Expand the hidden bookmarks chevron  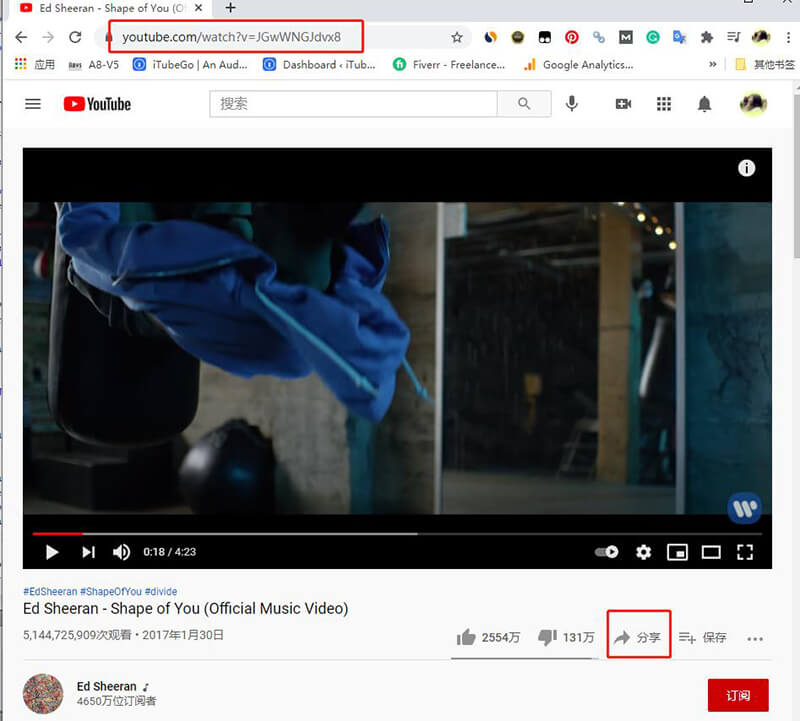[x=713, y=64]
